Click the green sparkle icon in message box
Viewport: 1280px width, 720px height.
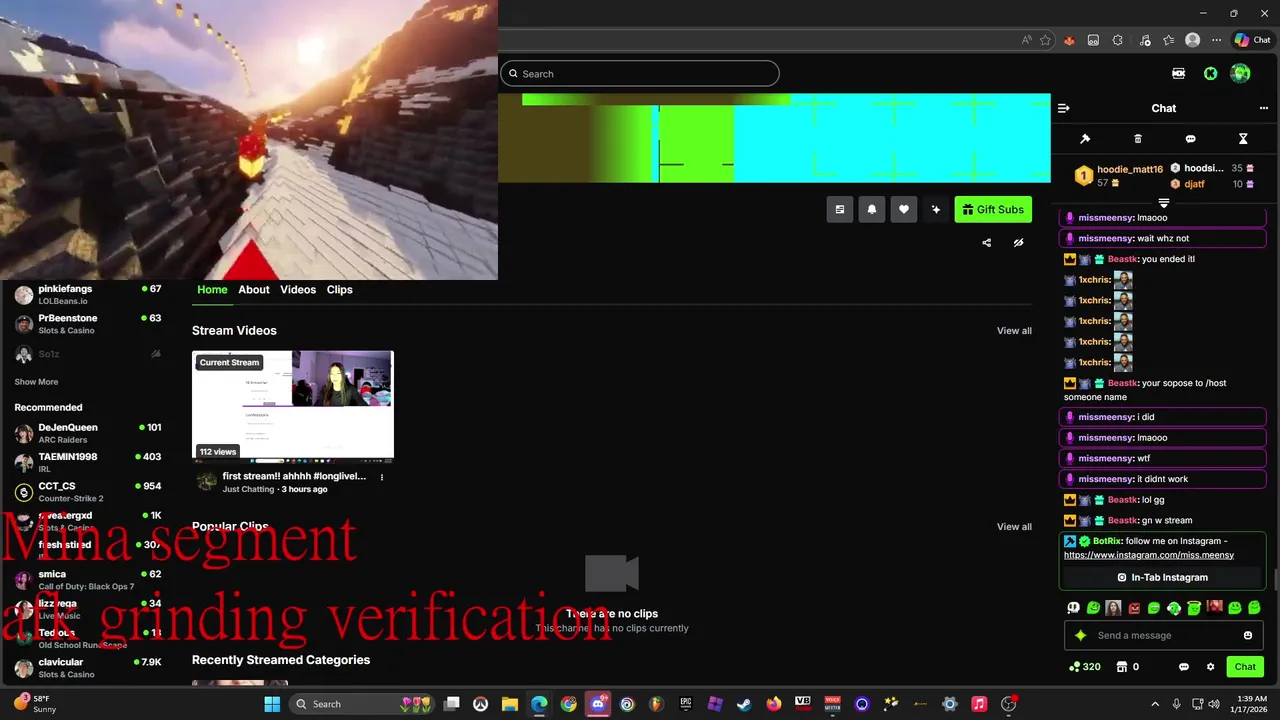[1080, 635]
